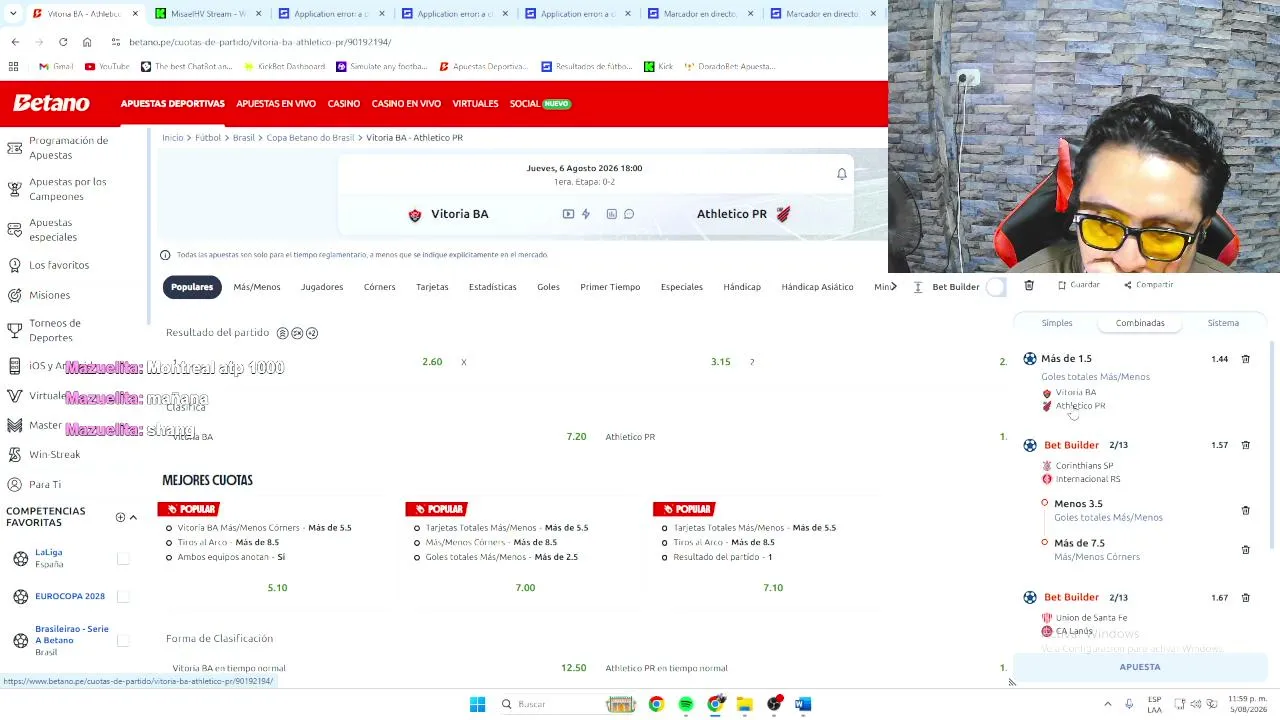Open File Explorer from the taskbar

coord(745,704)
